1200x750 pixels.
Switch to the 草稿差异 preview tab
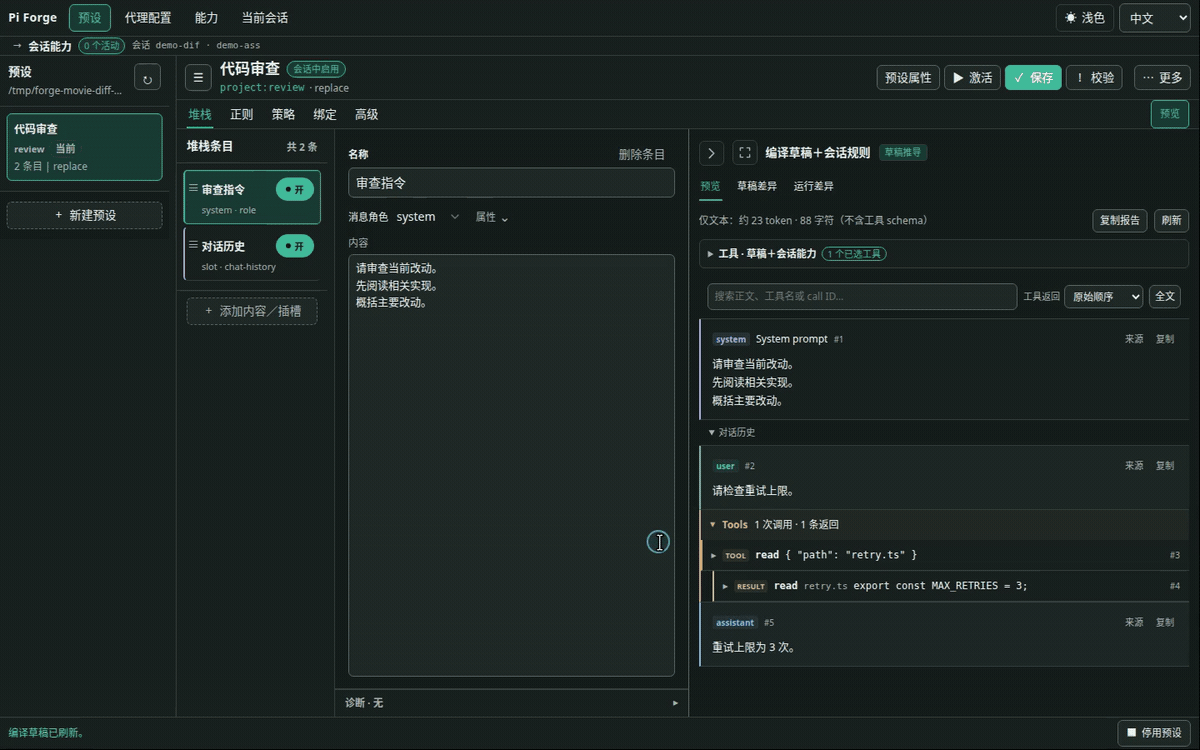[x=757, y=186]
